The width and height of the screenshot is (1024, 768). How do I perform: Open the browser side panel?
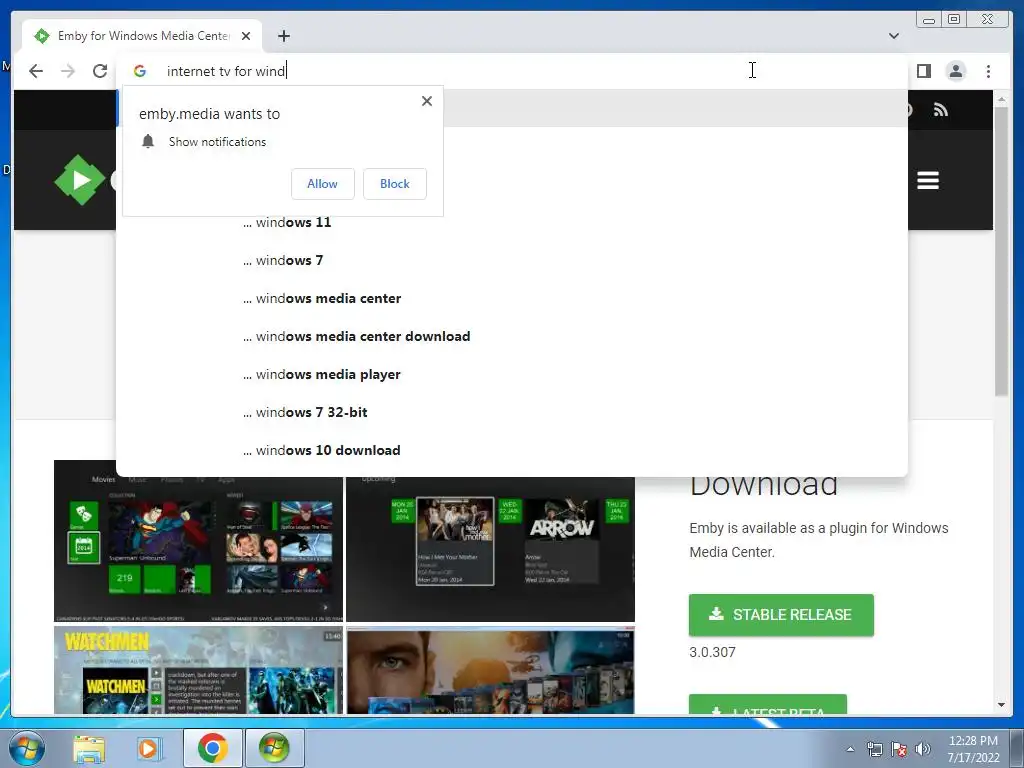pos(923,71)
